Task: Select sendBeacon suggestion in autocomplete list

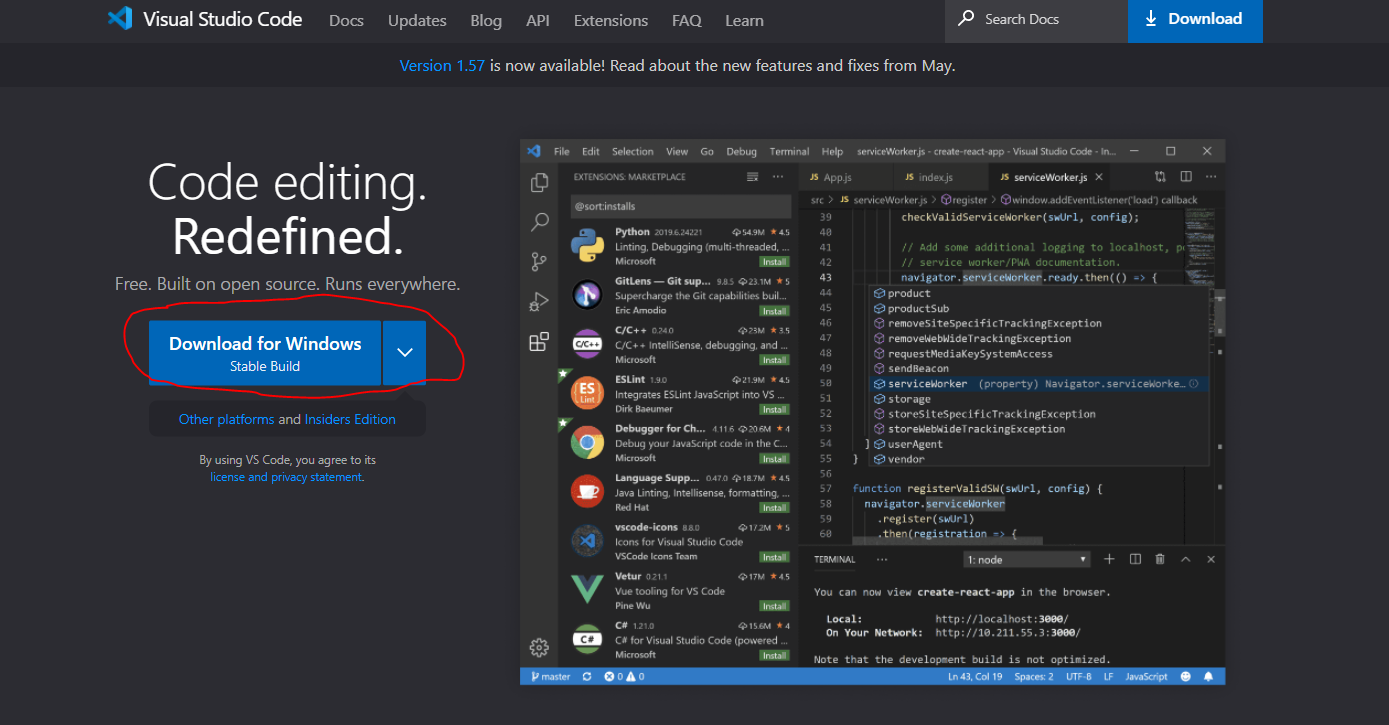Action: point(1038,369)
